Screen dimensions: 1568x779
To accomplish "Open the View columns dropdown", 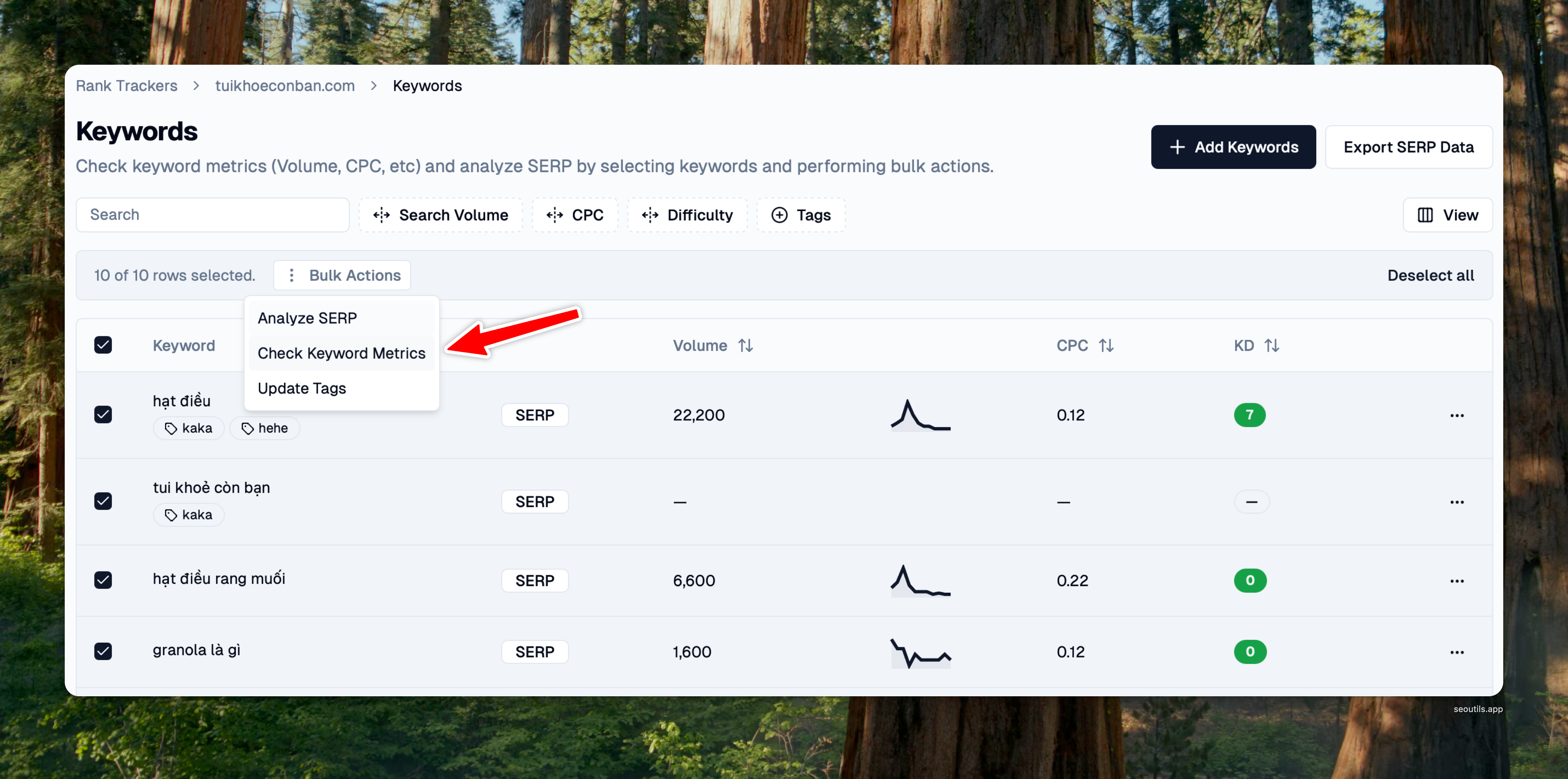I will tap(1448, 215).
